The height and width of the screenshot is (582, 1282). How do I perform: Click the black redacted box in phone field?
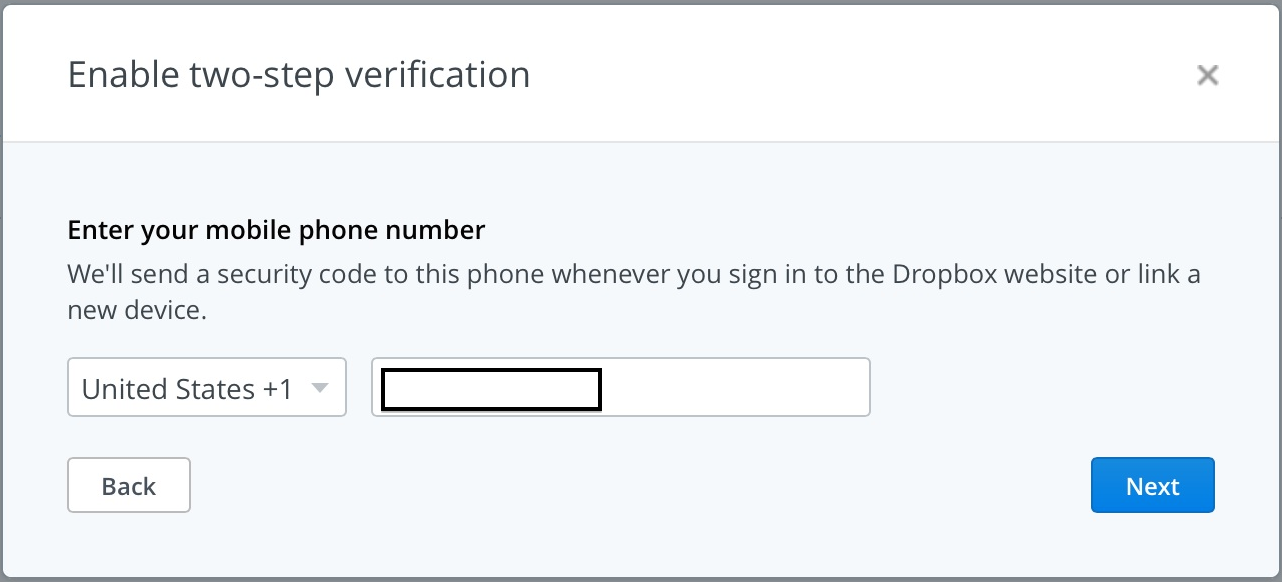[491, 390]
